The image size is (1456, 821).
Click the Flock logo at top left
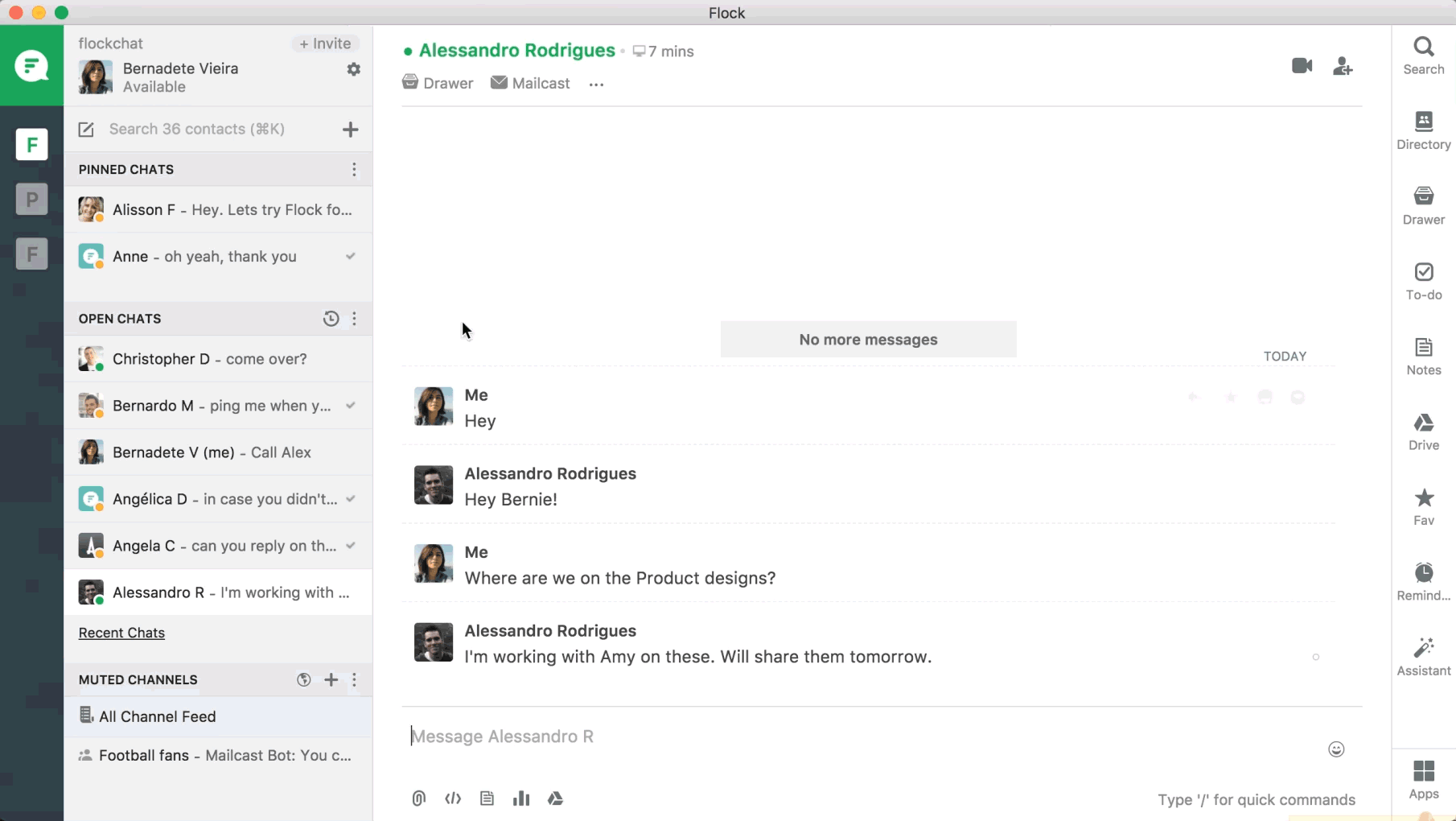click(x=31, y=65)
